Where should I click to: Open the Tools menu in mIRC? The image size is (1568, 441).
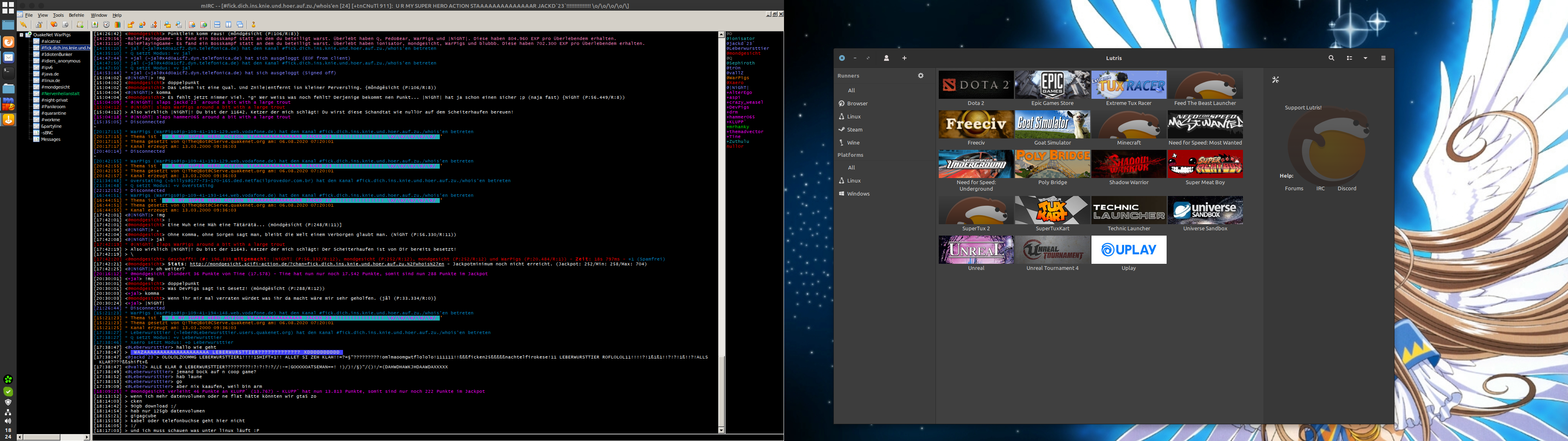pos(58,15)
